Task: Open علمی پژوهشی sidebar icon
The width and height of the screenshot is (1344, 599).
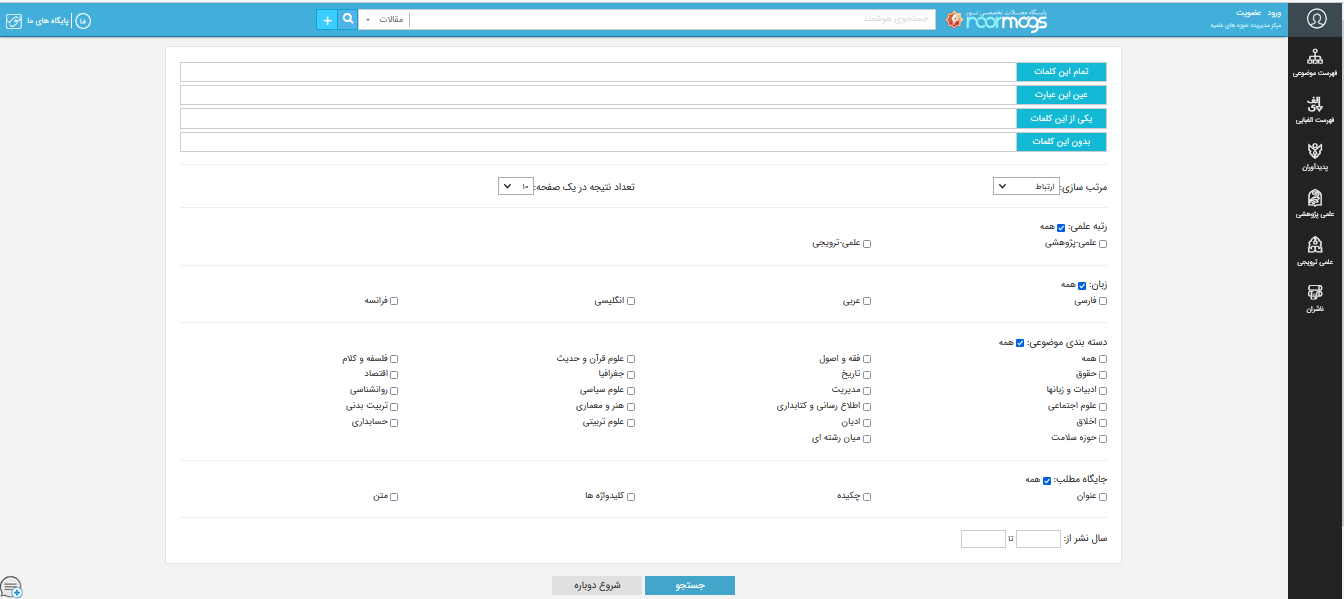Action: [x=1315, y=203]
